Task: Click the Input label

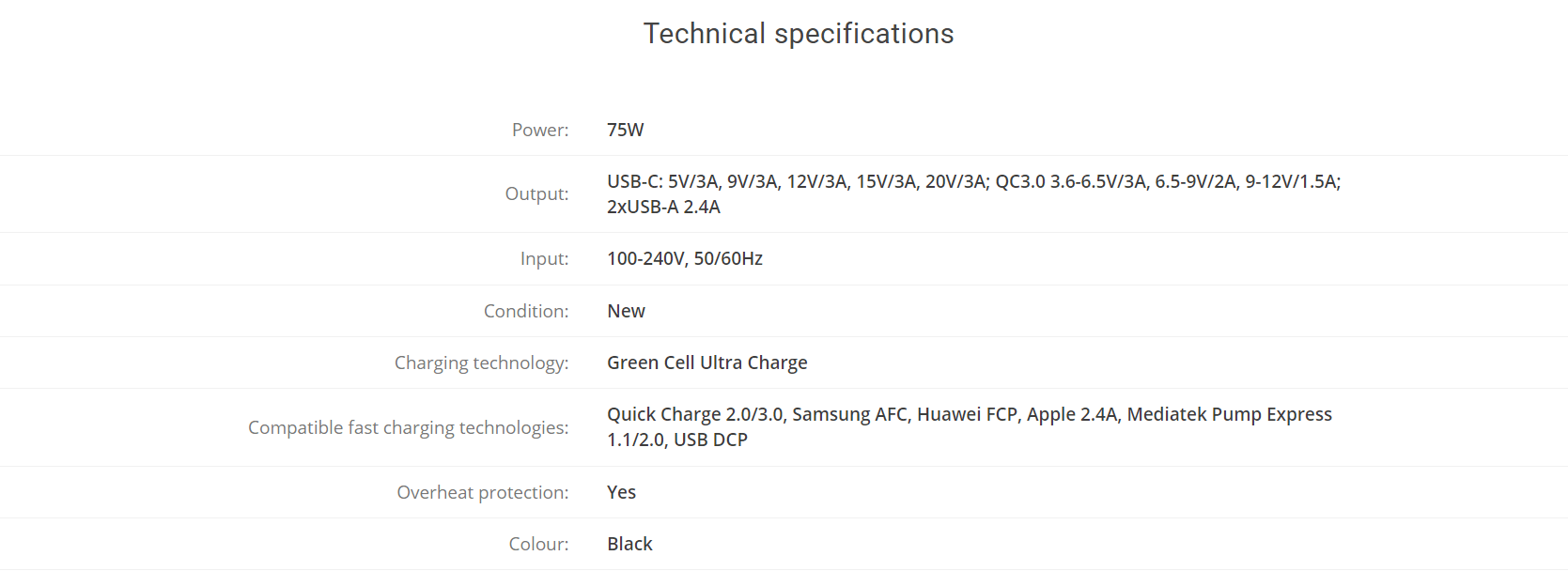Action: click(x=545, y=258)
